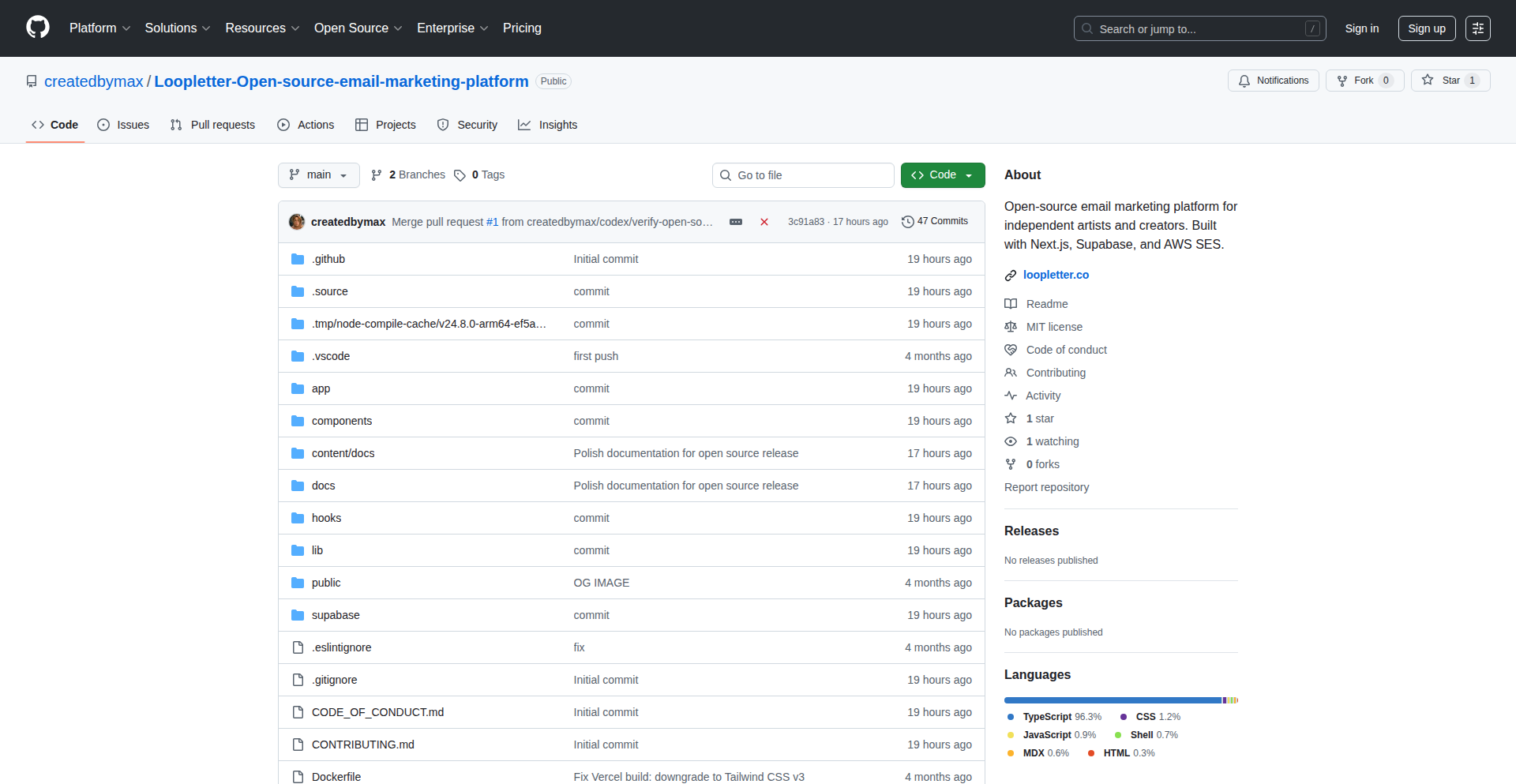Click the supabase folder icon
The image size is (1516, 784).
pos(298,615)
